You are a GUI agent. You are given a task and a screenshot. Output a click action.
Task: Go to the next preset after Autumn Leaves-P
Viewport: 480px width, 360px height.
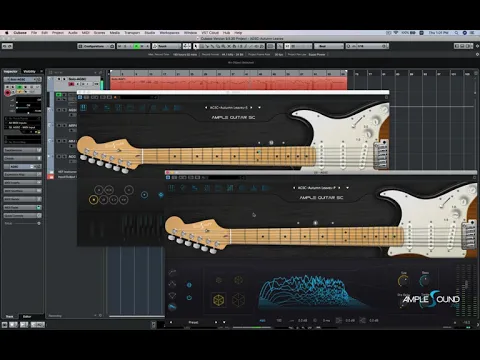tap(339, 188)
